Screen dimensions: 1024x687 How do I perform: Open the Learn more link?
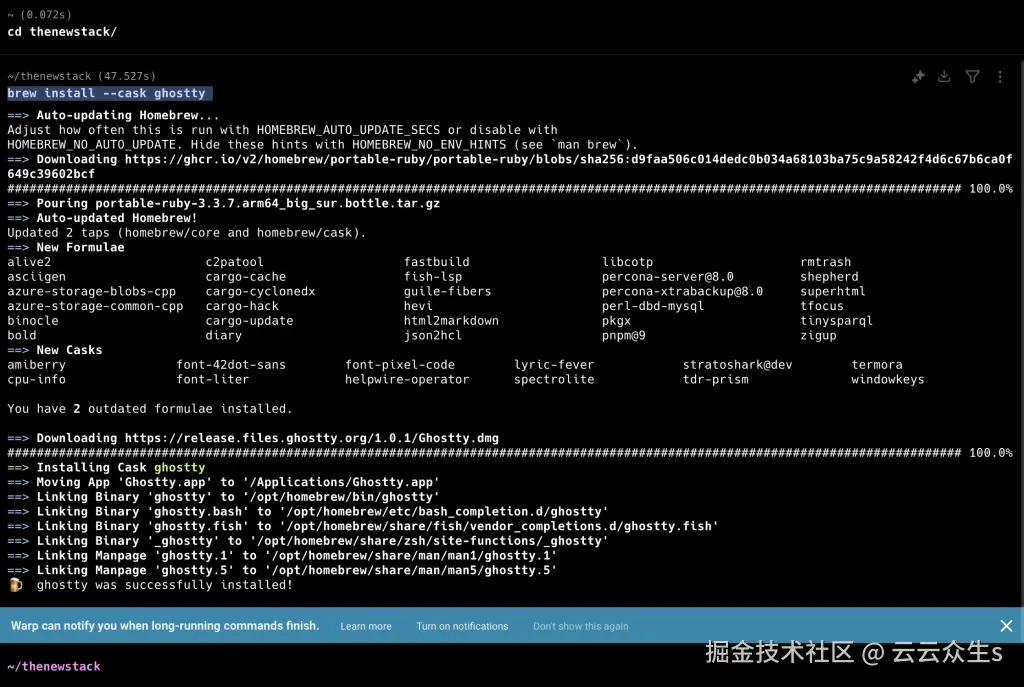[x=366, y=626]
